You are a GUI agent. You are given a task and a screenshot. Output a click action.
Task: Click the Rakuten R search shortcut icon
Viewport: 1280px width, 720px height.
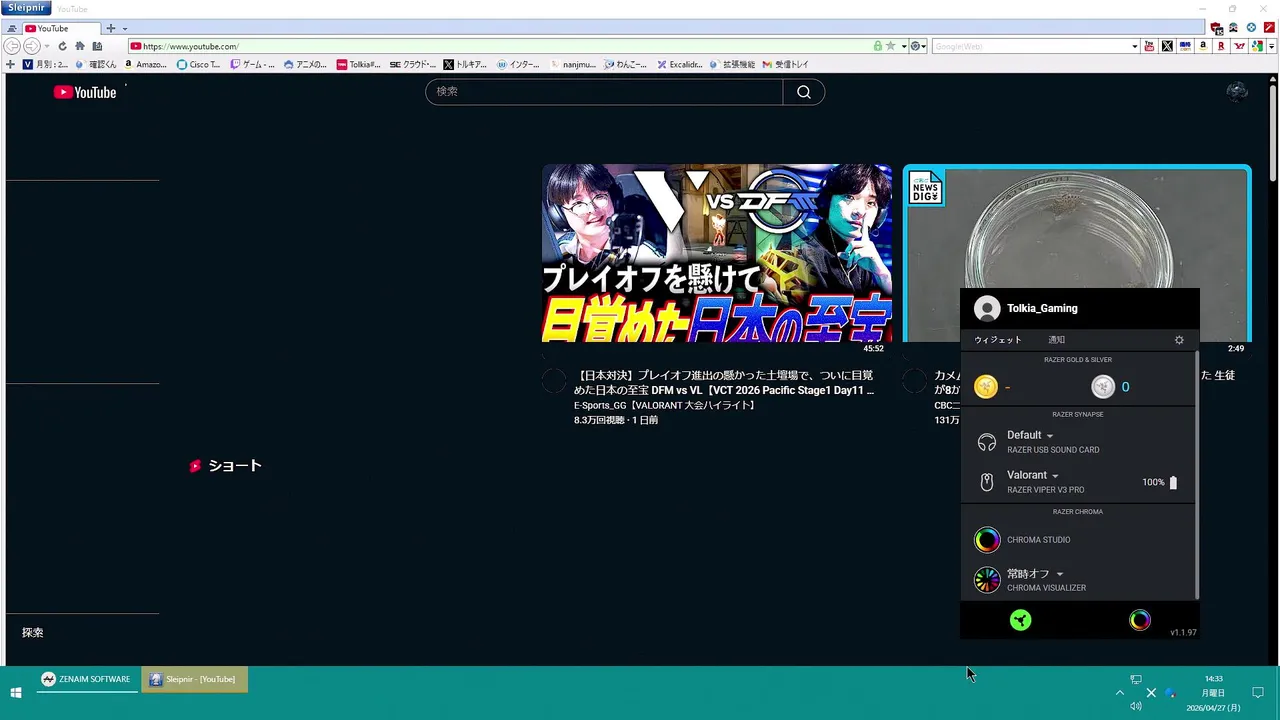(x=1221, y=46)
